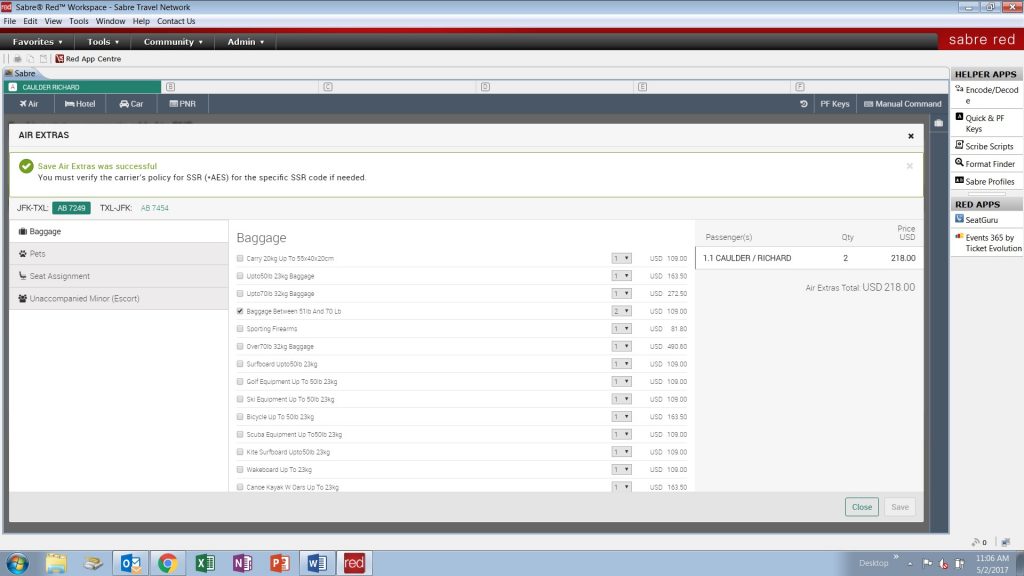Enable Golf Equipment Up To 50lb checkbox

pos(240,381)
